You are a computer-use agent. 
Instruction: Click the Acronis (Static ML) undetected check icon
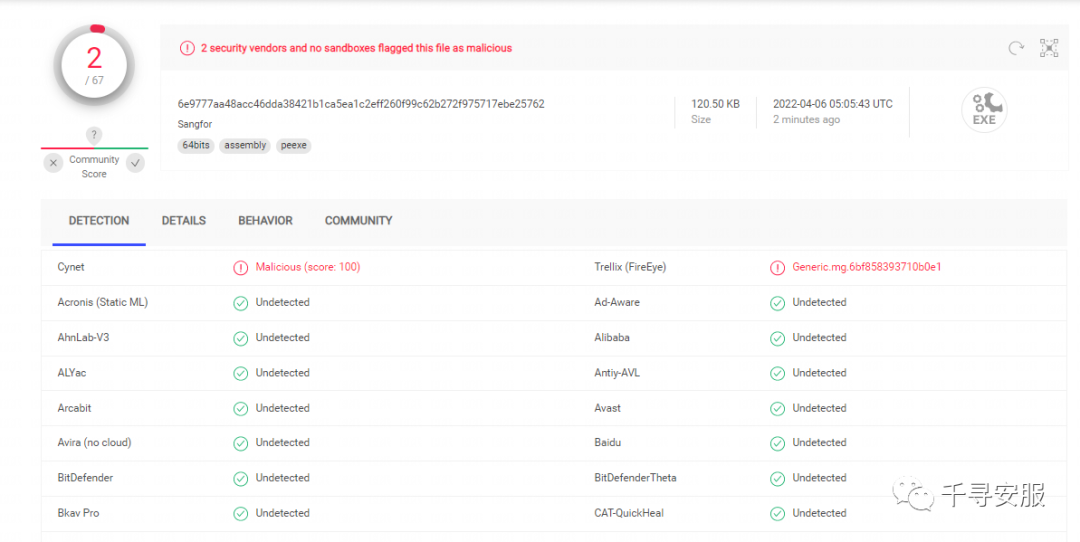click(240, 303)
